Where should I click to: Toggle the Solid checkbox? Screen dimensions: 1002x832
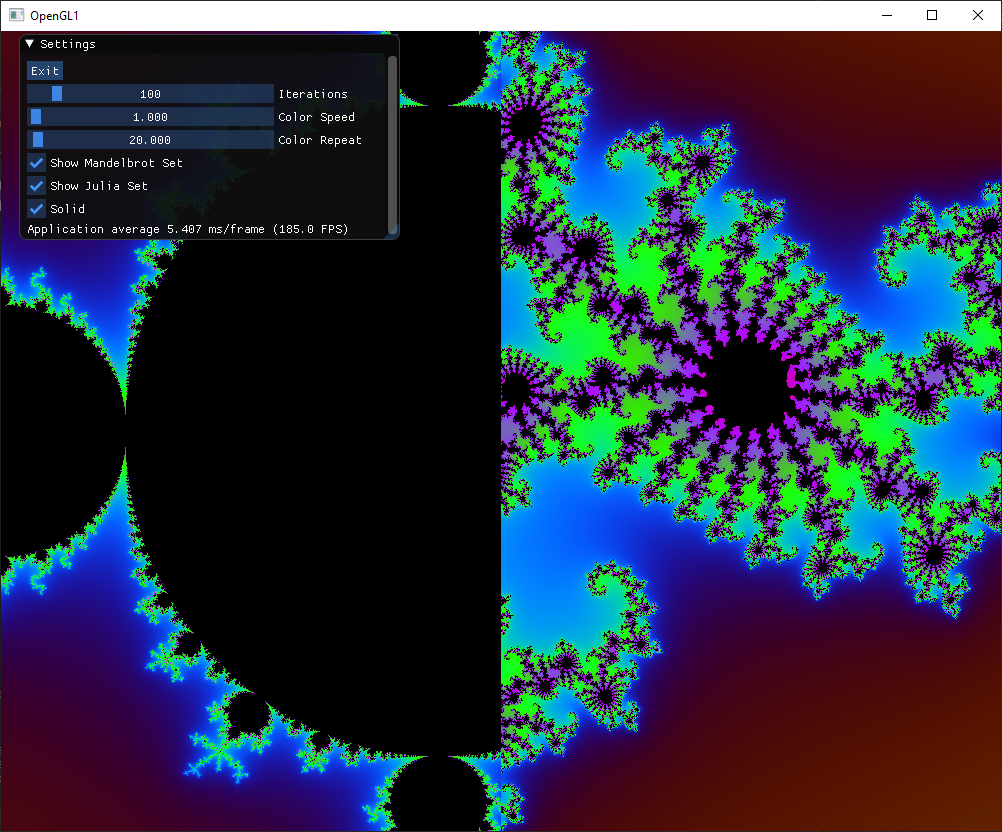[x=37, y=209]
